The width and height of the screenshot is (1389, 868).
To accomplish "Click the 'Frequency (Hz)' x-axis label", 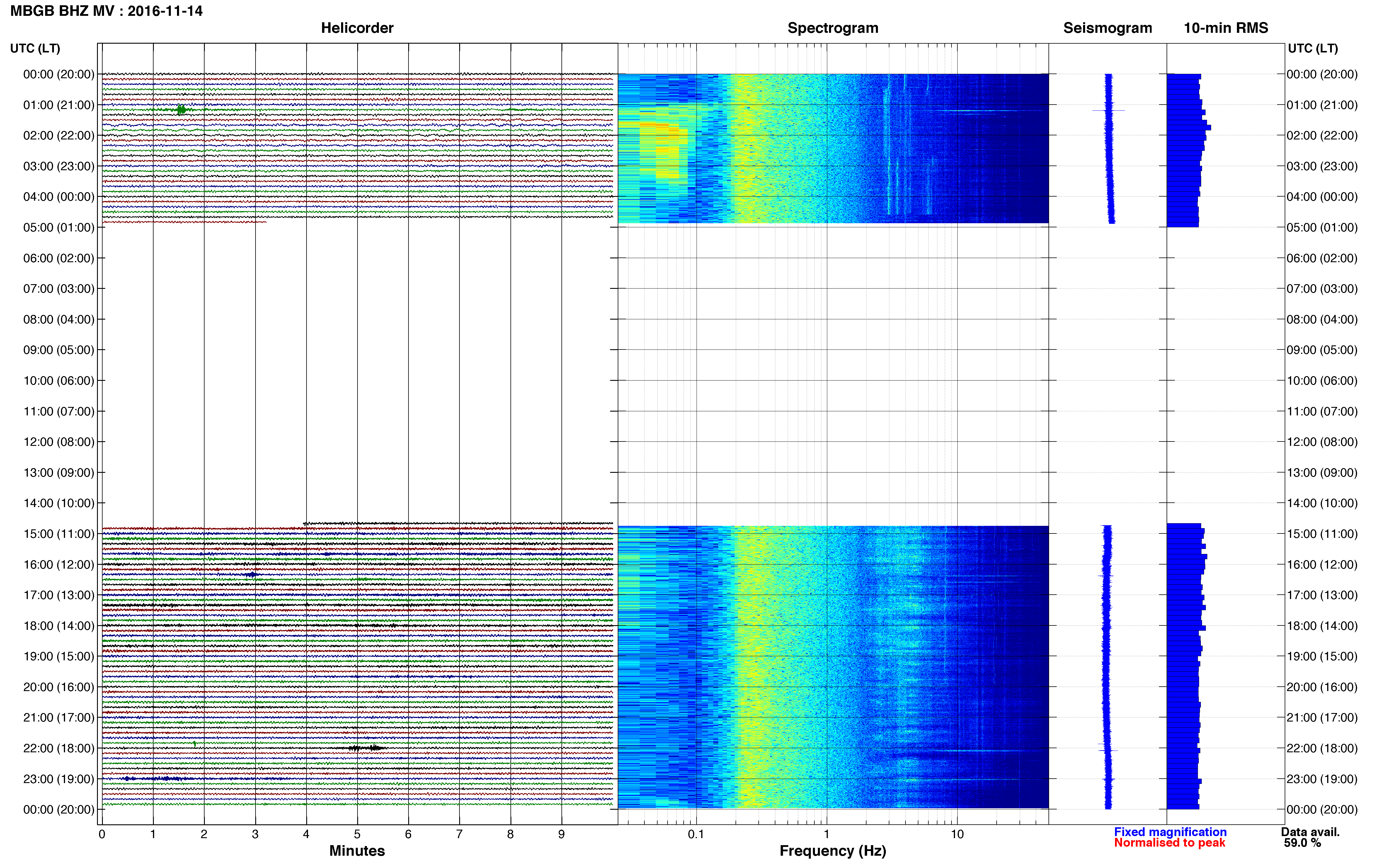I will [x=833, y=851].
